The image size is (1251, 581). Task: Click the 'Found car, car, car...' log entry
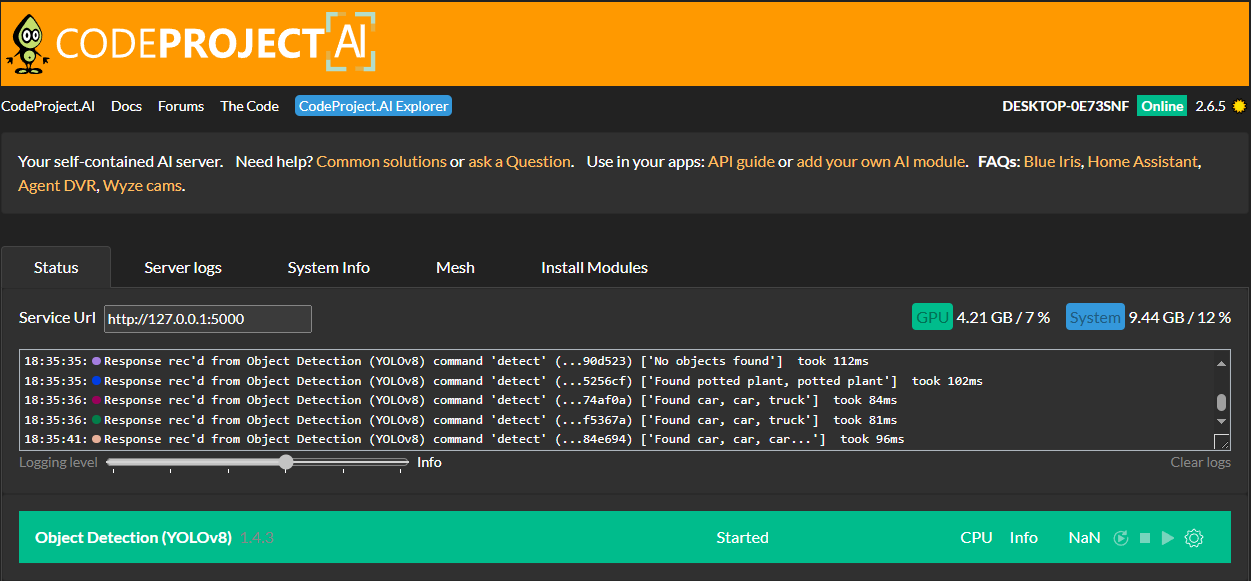(x=464, y=439)
